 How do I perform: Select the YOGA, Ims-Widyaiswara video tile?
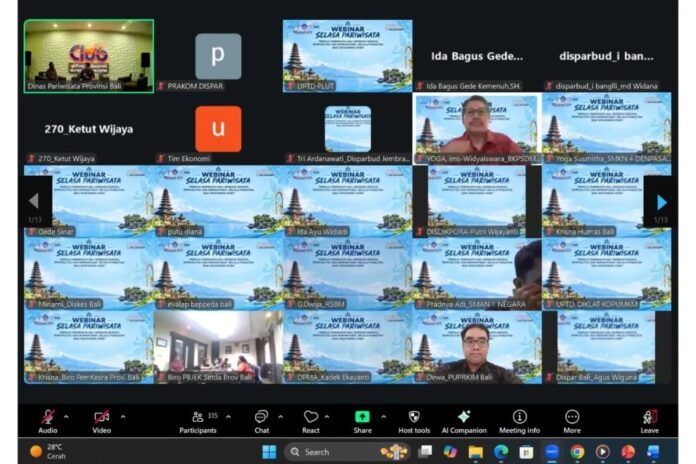(x=477, y=129)
